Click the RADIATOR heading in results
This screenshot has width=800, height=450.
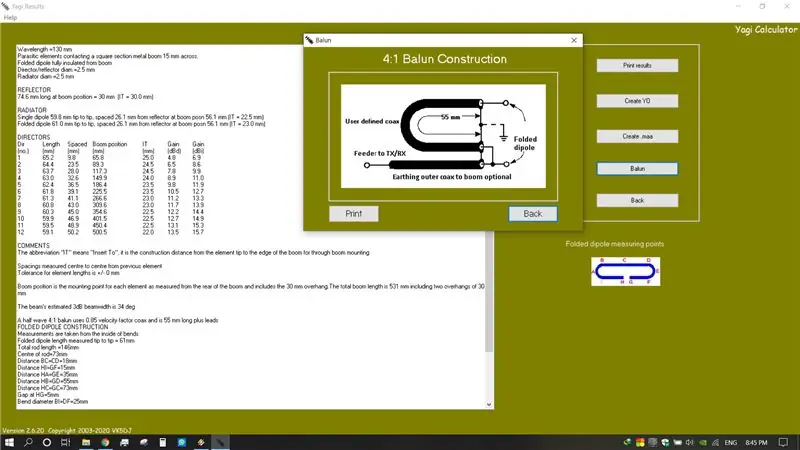pos(32,110)
